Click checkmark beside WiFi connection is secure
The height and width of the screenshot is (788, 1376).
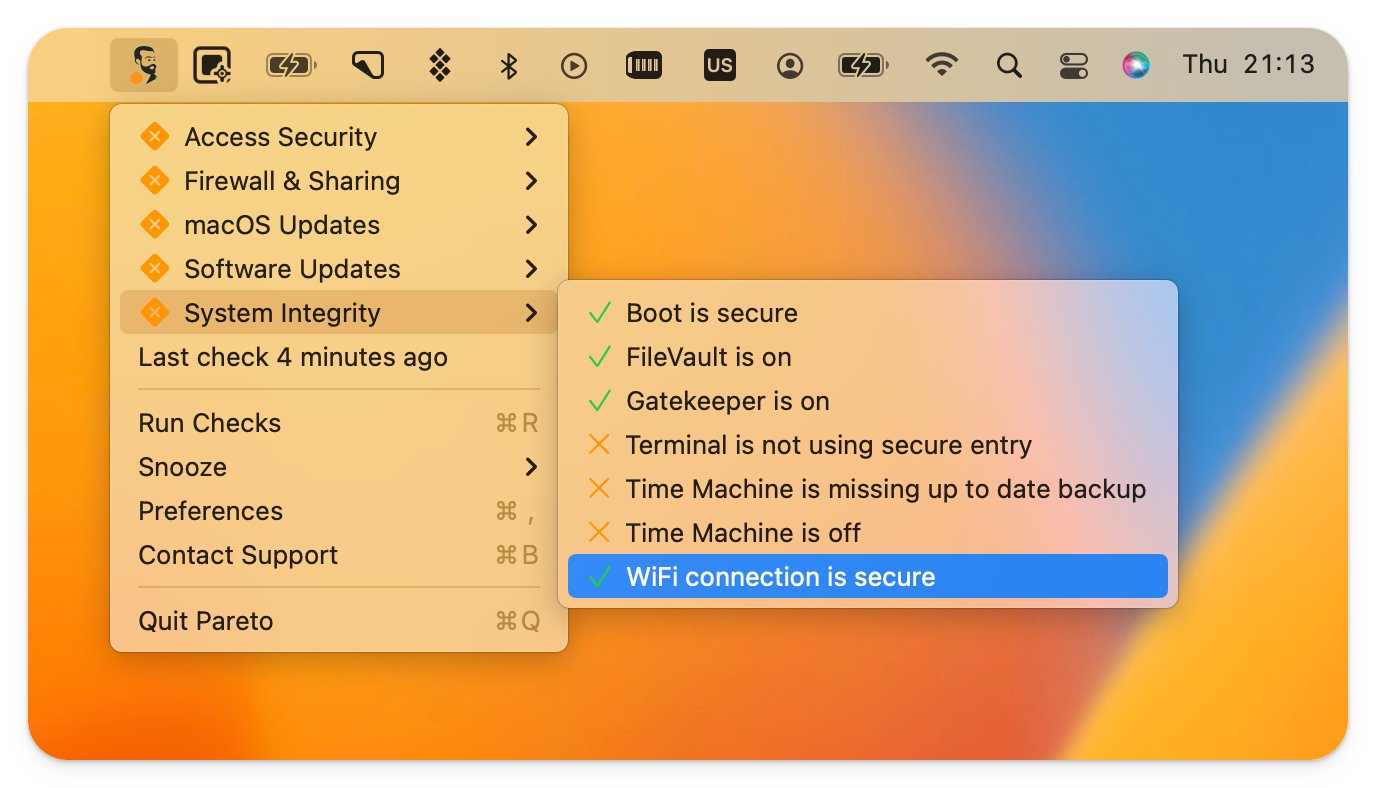[x=599, y=577]
